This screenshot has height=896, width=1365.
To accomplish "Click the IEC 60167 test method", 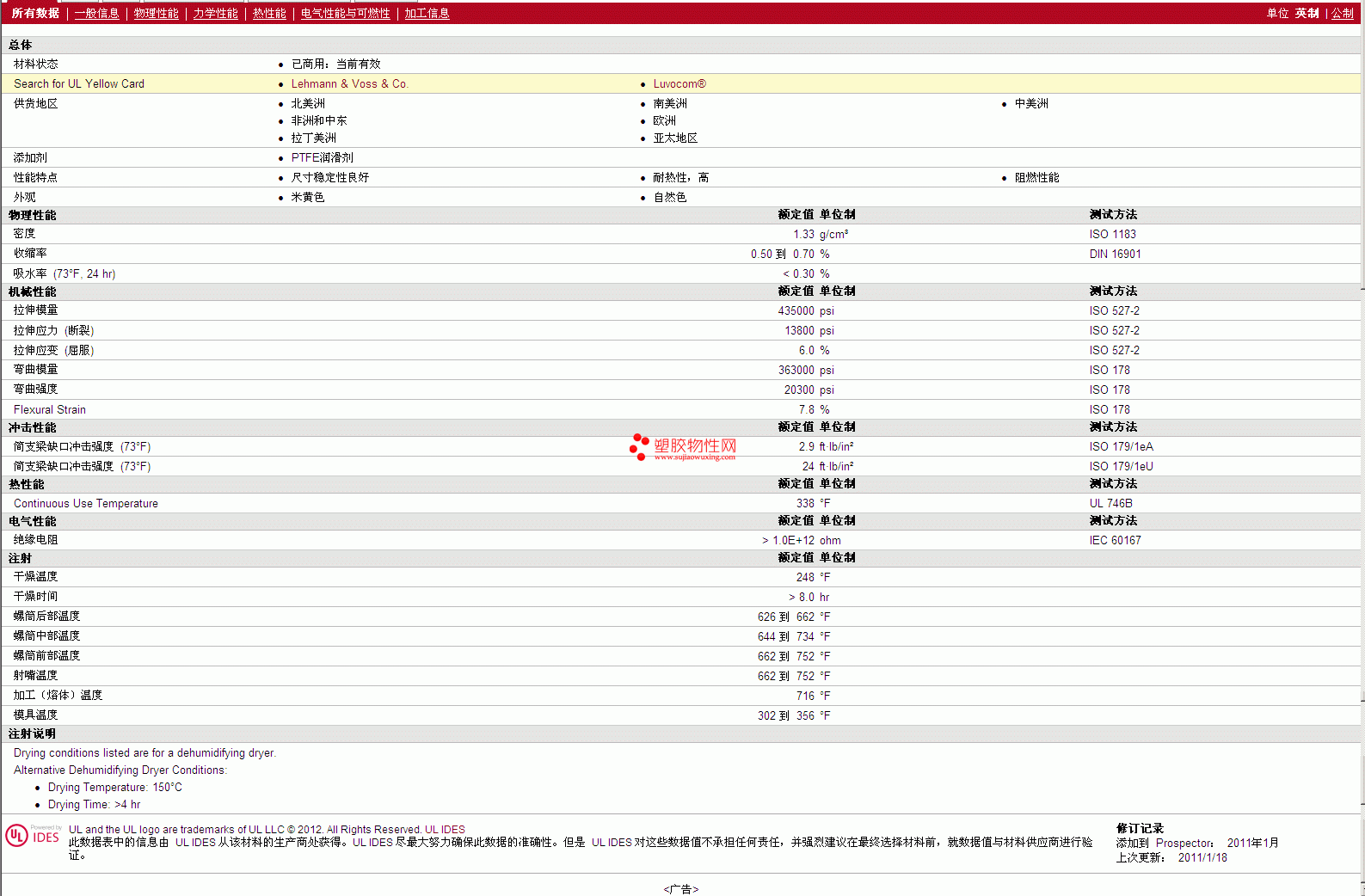I will pyautogui.click(x=1115, y=540).
